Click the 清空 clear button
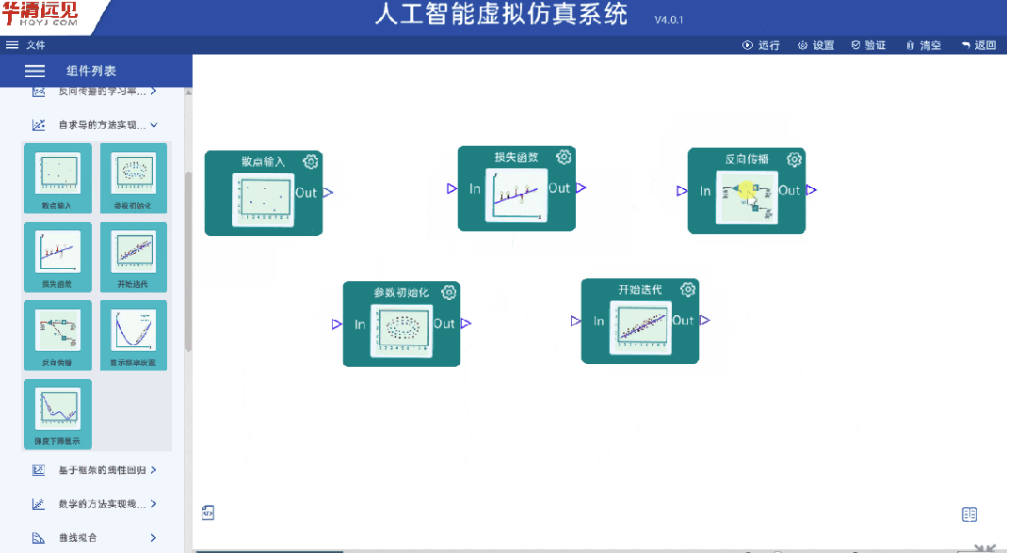 click(x=923, y=45)
